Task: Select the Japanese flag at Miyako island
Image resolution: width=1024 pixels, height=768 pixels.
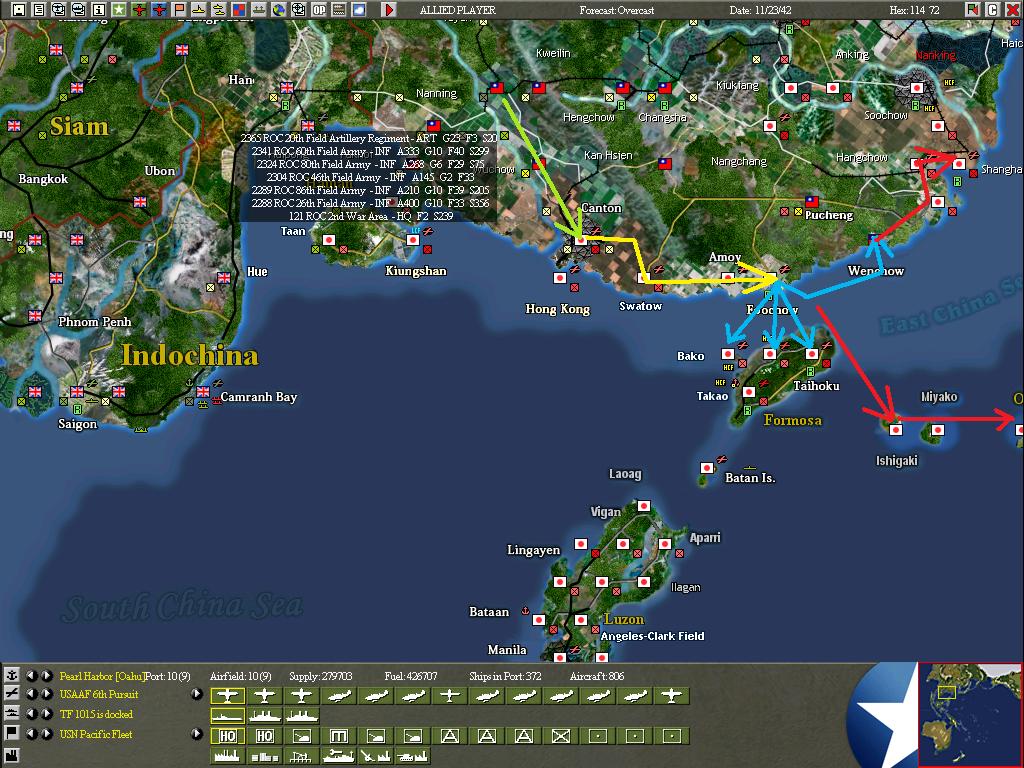Action: (x=938, y=430)
